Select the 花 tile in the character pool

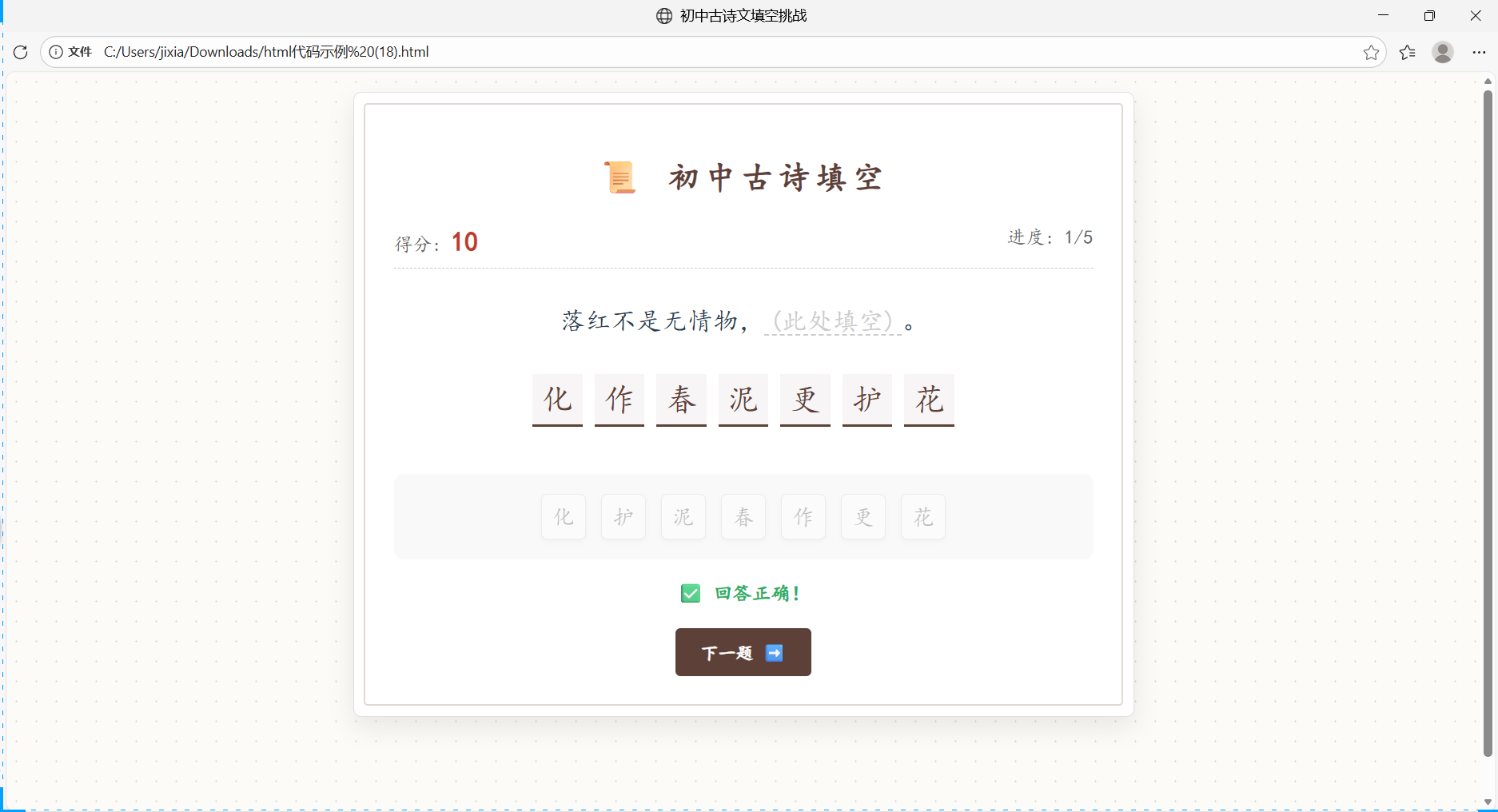[x=922, y=516]
